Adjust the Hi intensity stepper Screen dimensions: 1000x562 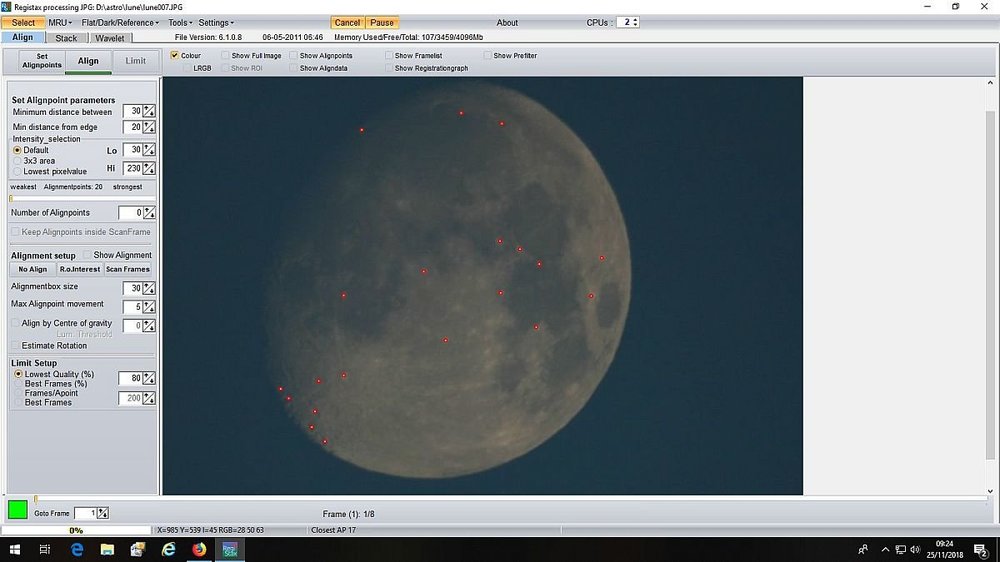click(x=149, y=168)
